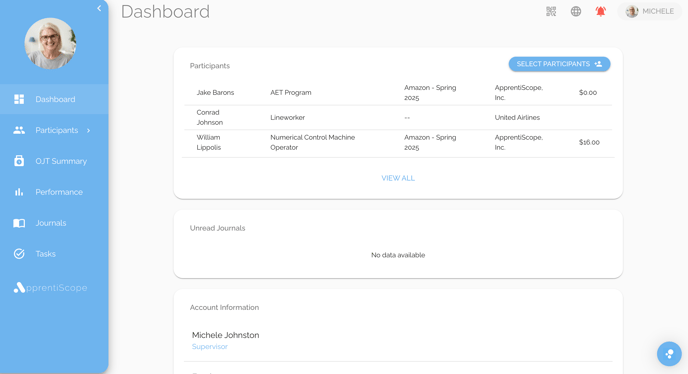Open the Journals menu item

click(54, 223)
